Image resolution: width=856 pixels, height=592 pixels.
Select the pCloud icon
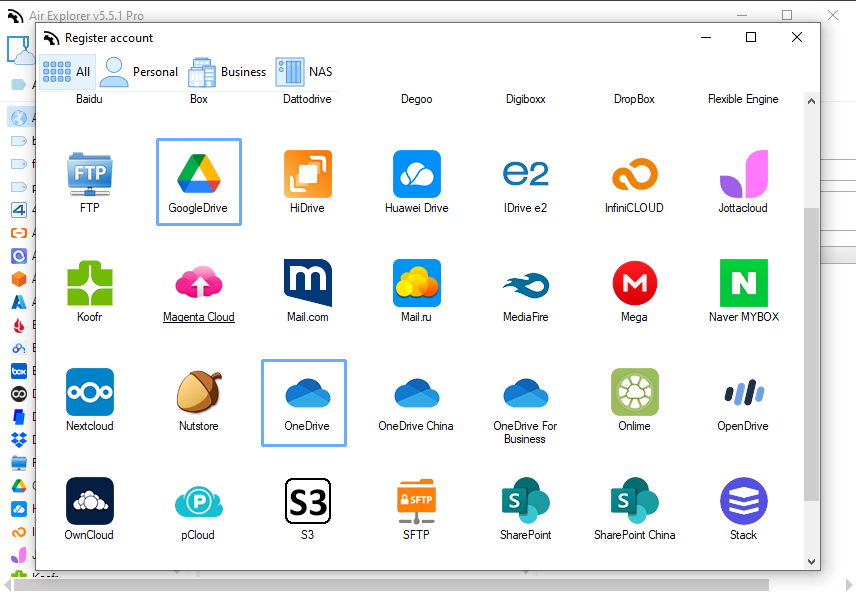point(199,501)
